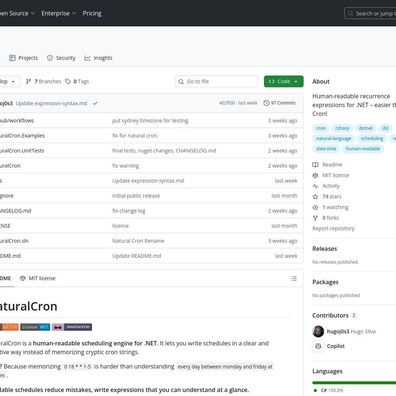The width and height of the screenshot is (396, 396).
Task: Click Report repository
Action: (333, 229)
